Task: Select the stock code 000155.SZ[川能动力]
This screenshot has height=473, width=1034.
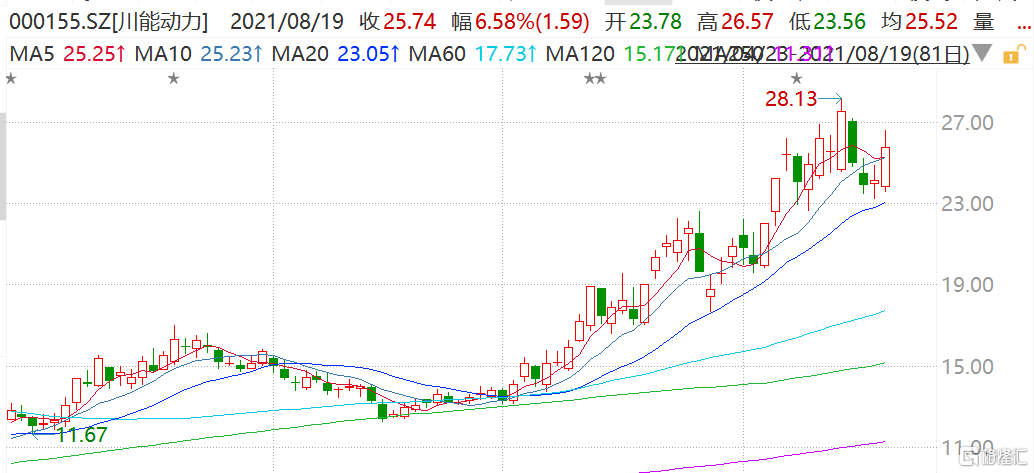Action: click(x=108, y=22)
